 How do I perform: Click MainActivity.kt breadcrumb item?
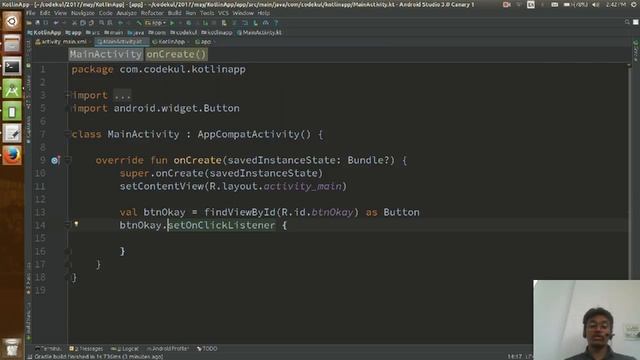pyautogui.click(x=259, y=33)
